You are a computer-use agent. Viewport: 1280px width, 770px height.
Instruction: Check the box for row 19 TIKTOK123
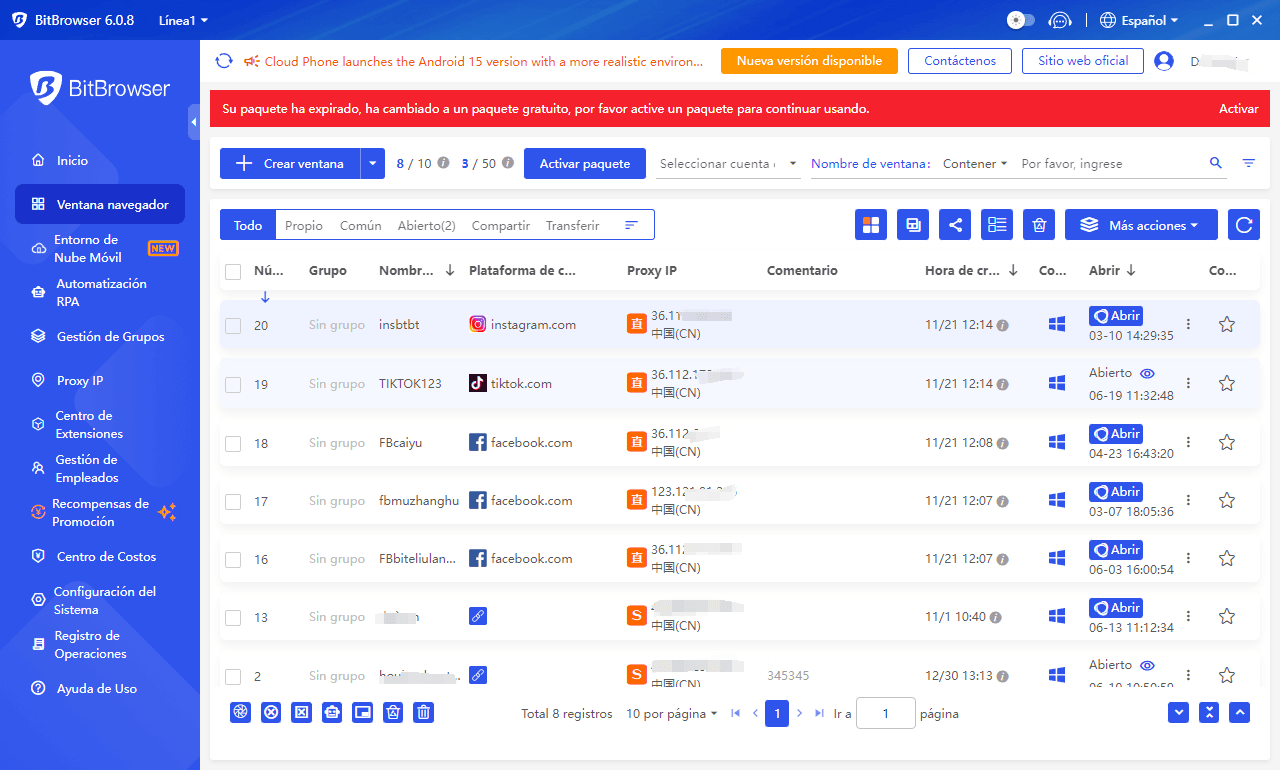(x=233, y=384)
